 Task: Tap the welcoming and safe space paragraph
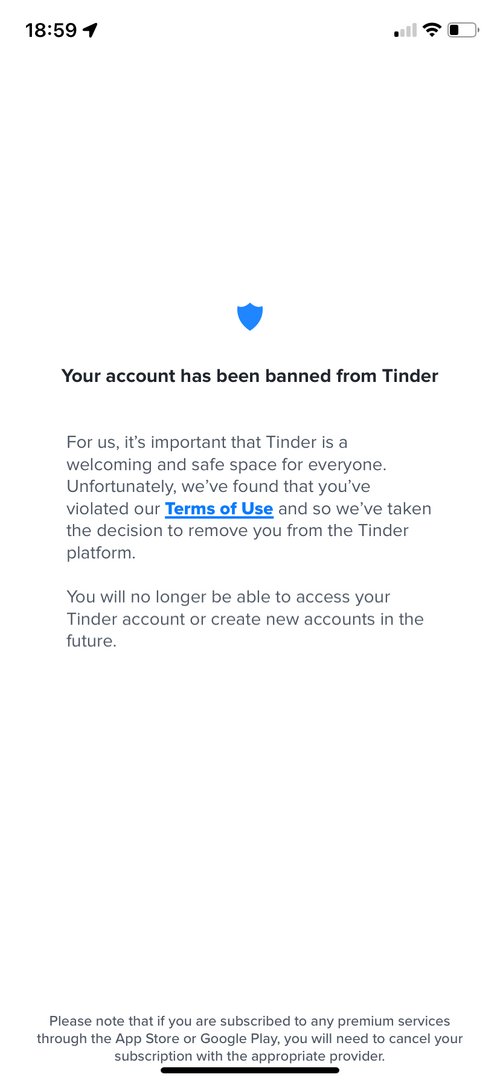(x=249, y=497)
